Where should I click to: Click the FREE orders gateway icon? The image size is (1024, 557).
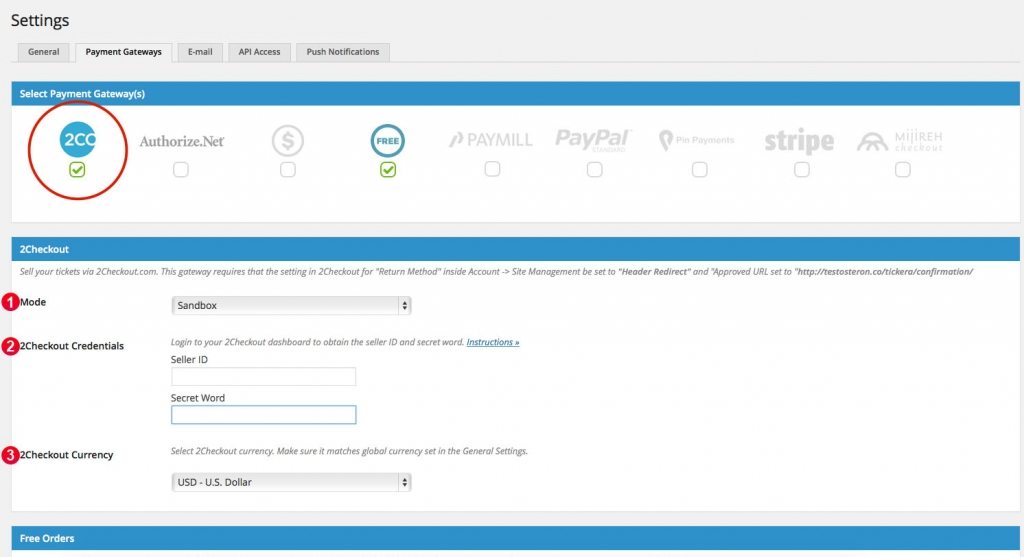388,140
